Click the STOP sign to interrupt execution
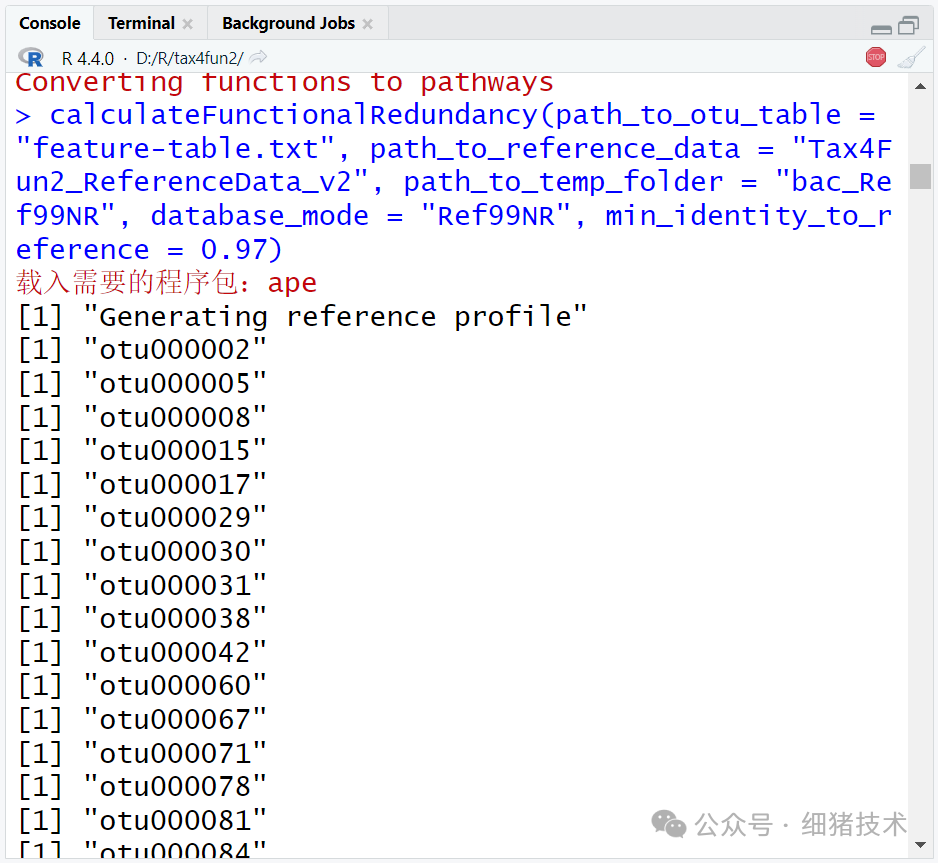The image size is (938, 863). coord(875,57)
